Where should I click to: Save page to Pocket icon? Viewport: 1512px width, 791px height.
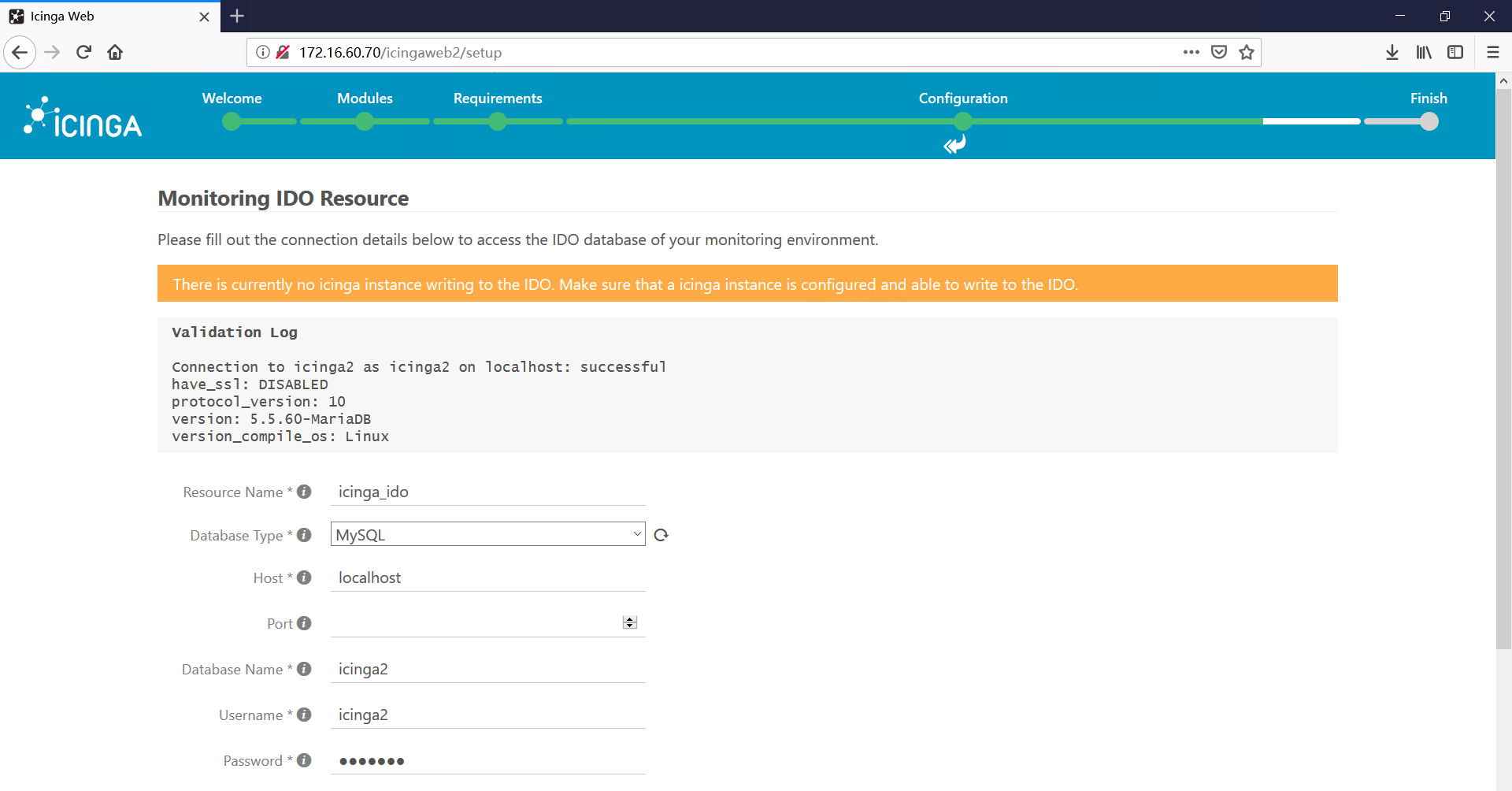click(1219, 53)
